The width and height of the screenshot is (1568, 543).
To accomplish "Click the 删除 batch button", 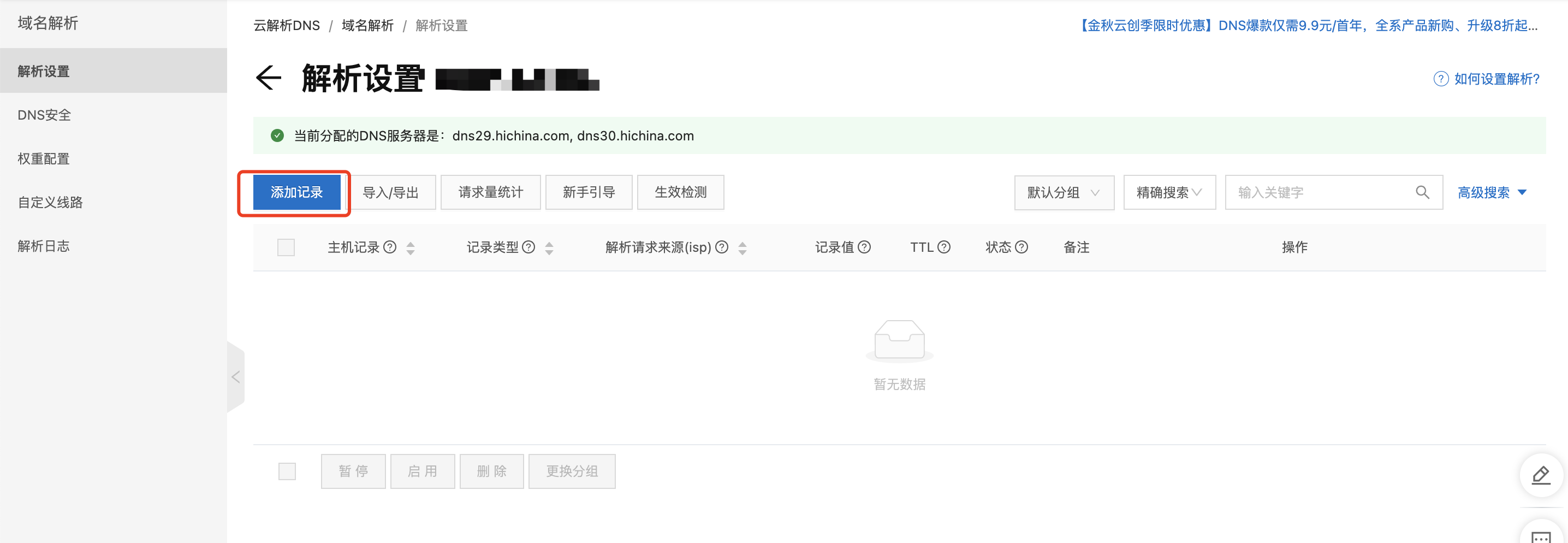I will 491,471.
